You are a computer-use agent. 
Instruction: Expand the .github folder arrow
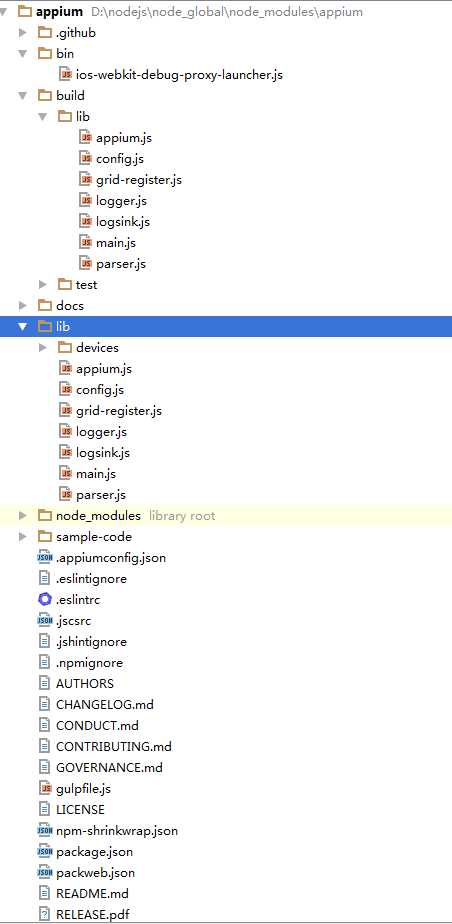(x=23, y=33)
